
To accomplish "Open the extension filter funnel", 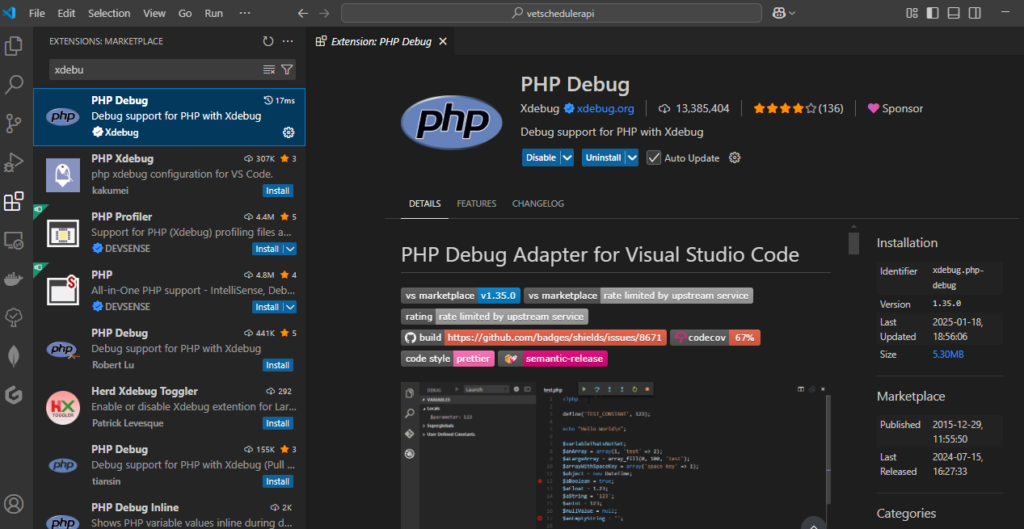I will point(287,70).
